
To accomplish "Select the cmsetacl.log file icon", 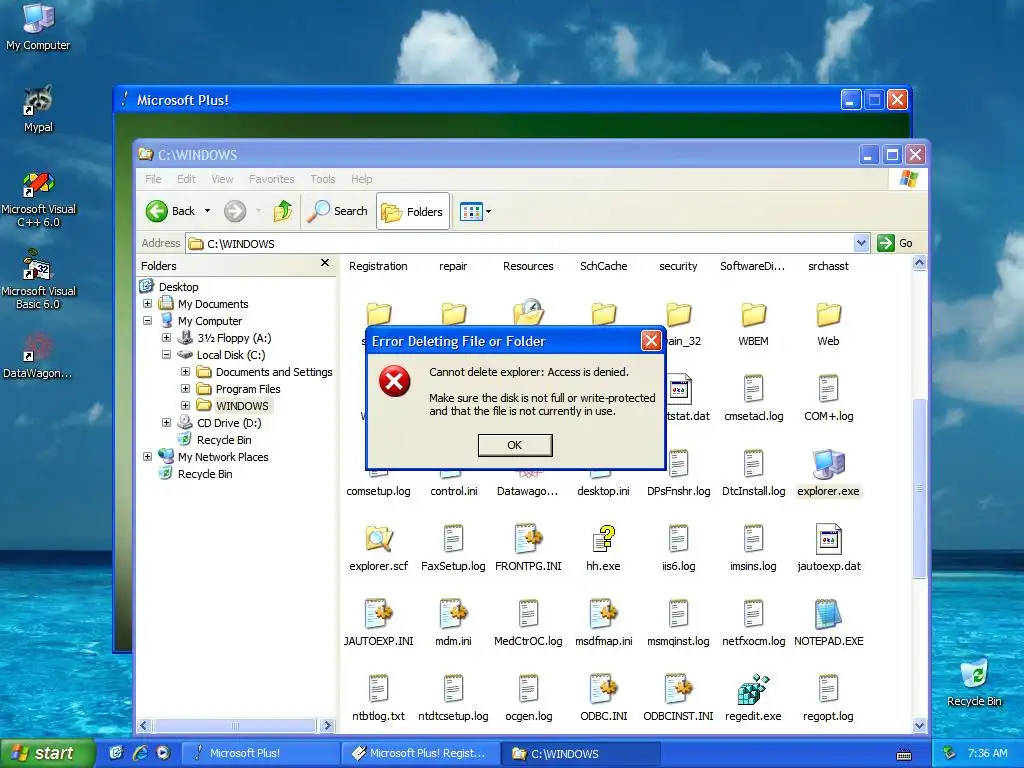I will (x=753, y=389).
